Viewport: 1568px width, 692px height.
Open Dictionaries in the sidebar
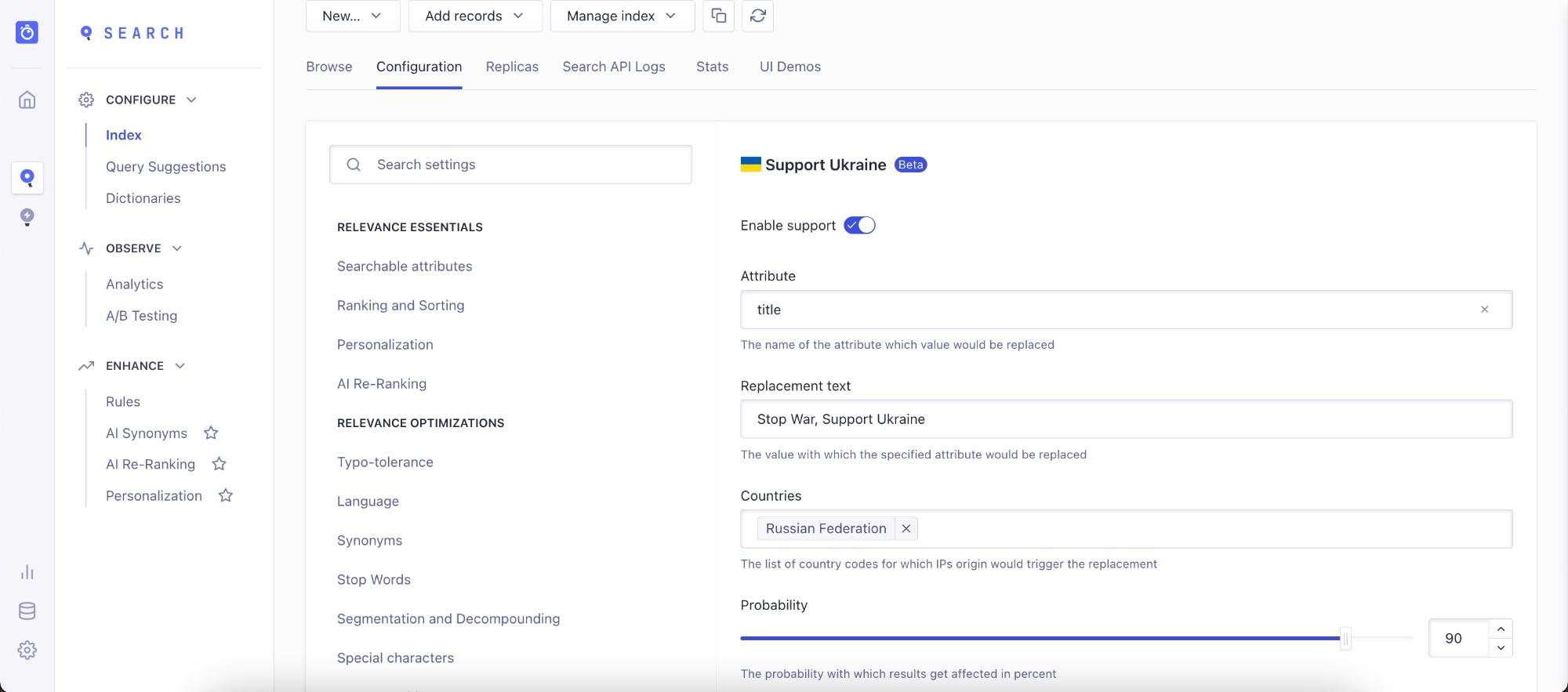143,198
